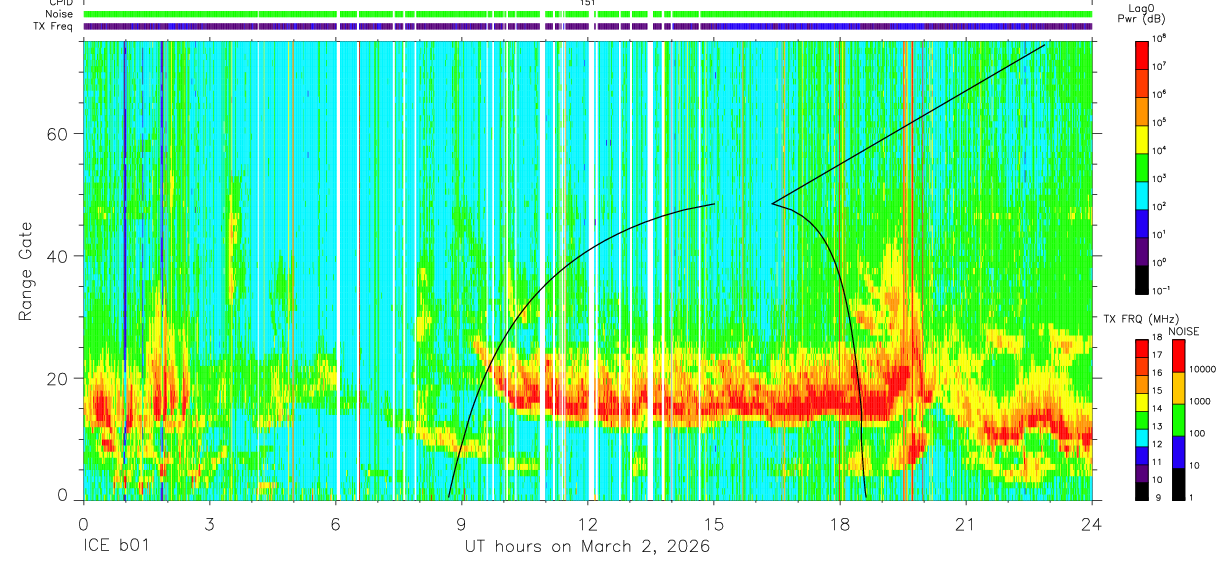The image size is (1228, 567).
Task: Click the '10000' label on the NOISE scale
Action: 1203,370
